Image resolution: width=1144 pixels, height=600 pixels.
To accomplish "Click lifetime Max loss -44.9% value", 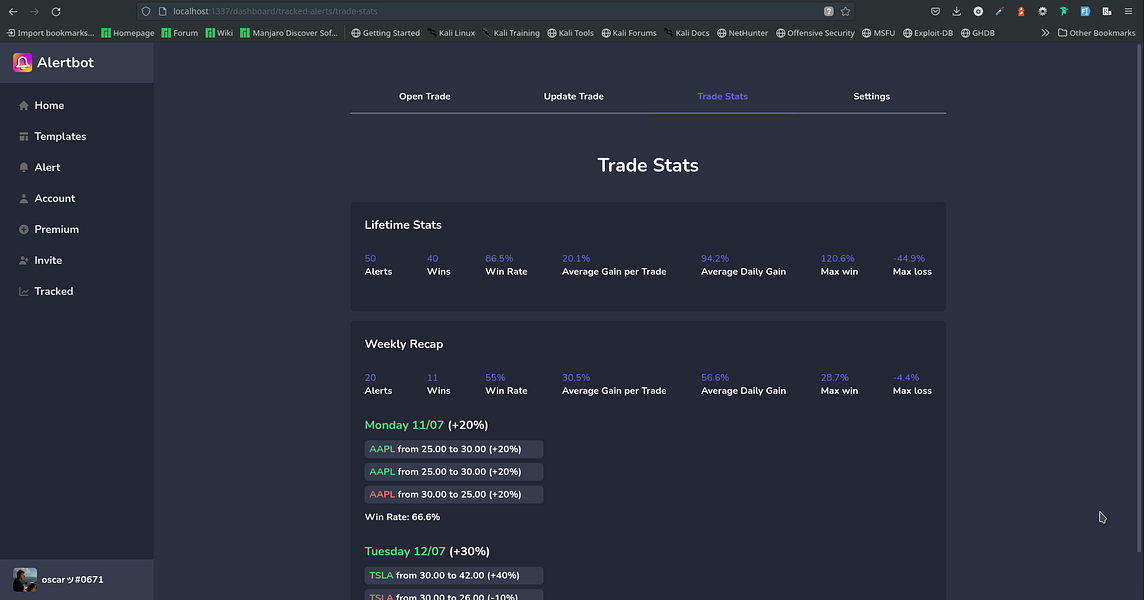I will tap(909, 258).
